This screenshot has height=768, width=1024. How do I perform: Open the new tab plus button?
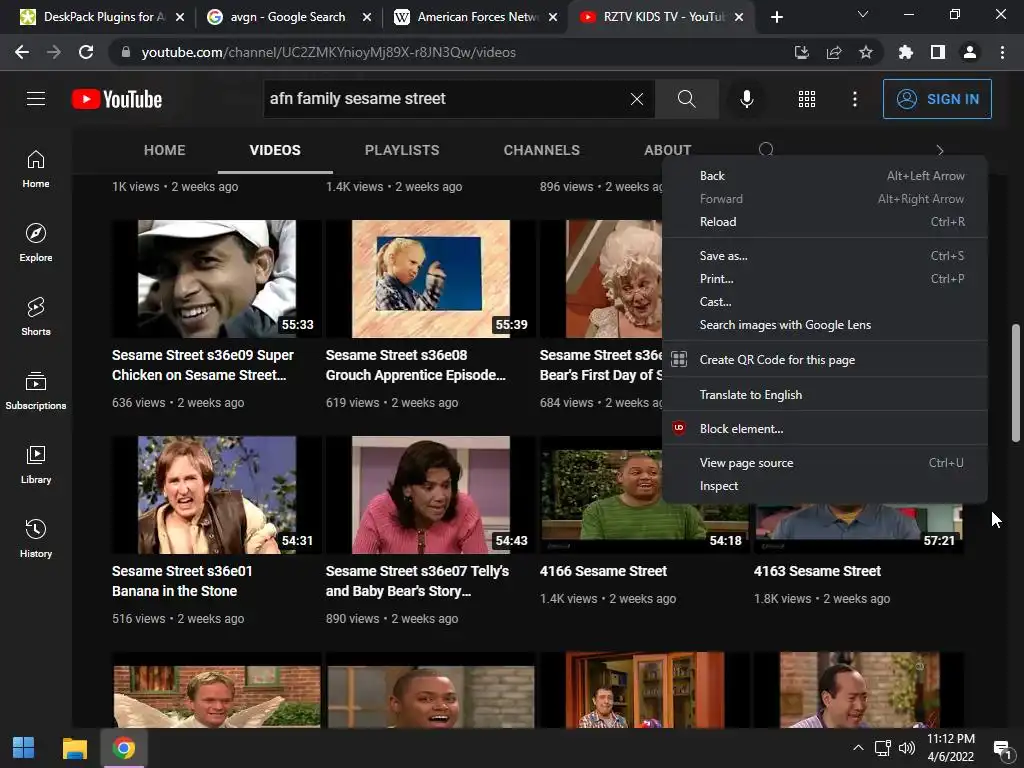[776, 17]
